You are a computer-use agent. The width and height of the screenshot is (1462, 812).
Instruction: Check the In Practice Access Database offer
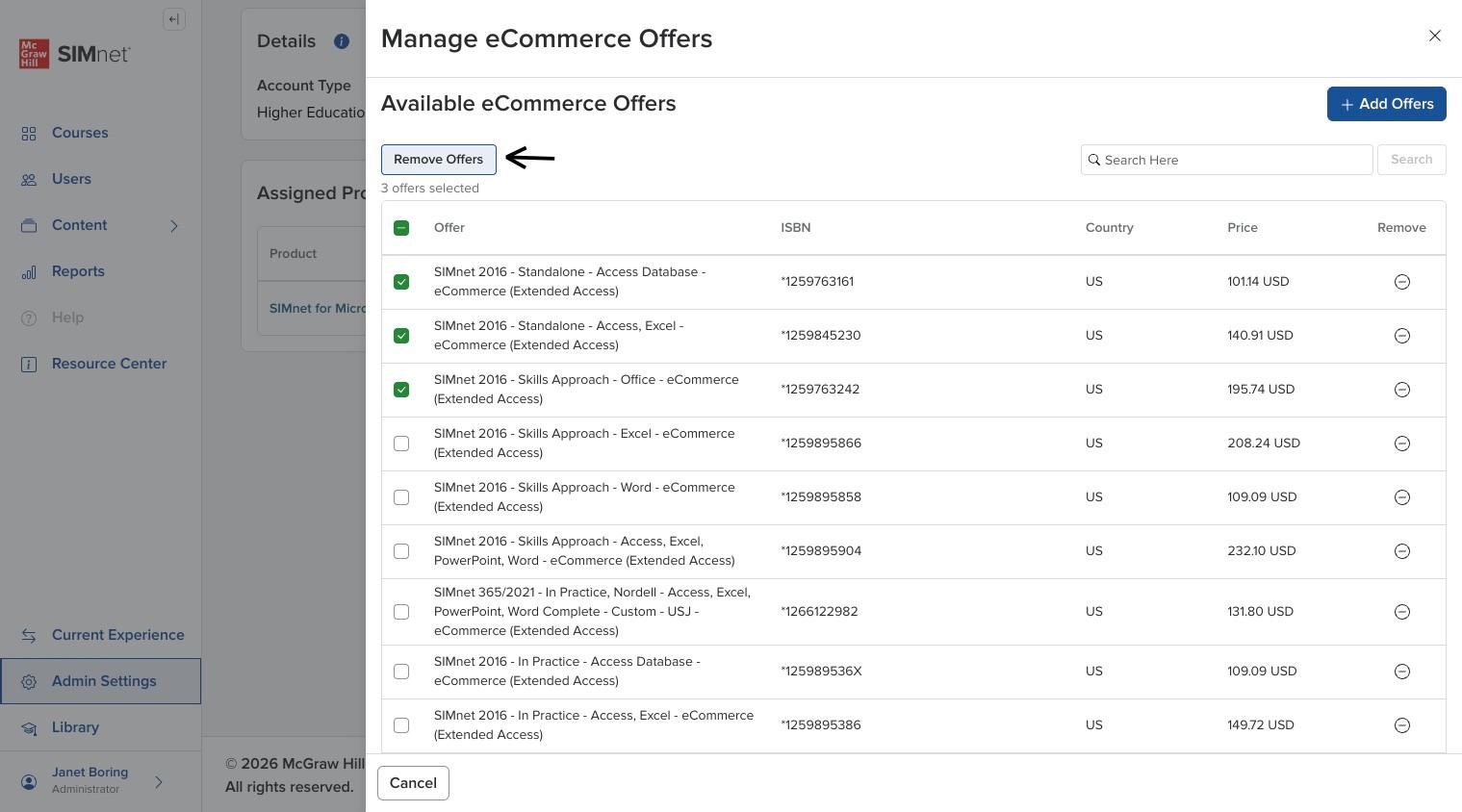pos(401,672)
